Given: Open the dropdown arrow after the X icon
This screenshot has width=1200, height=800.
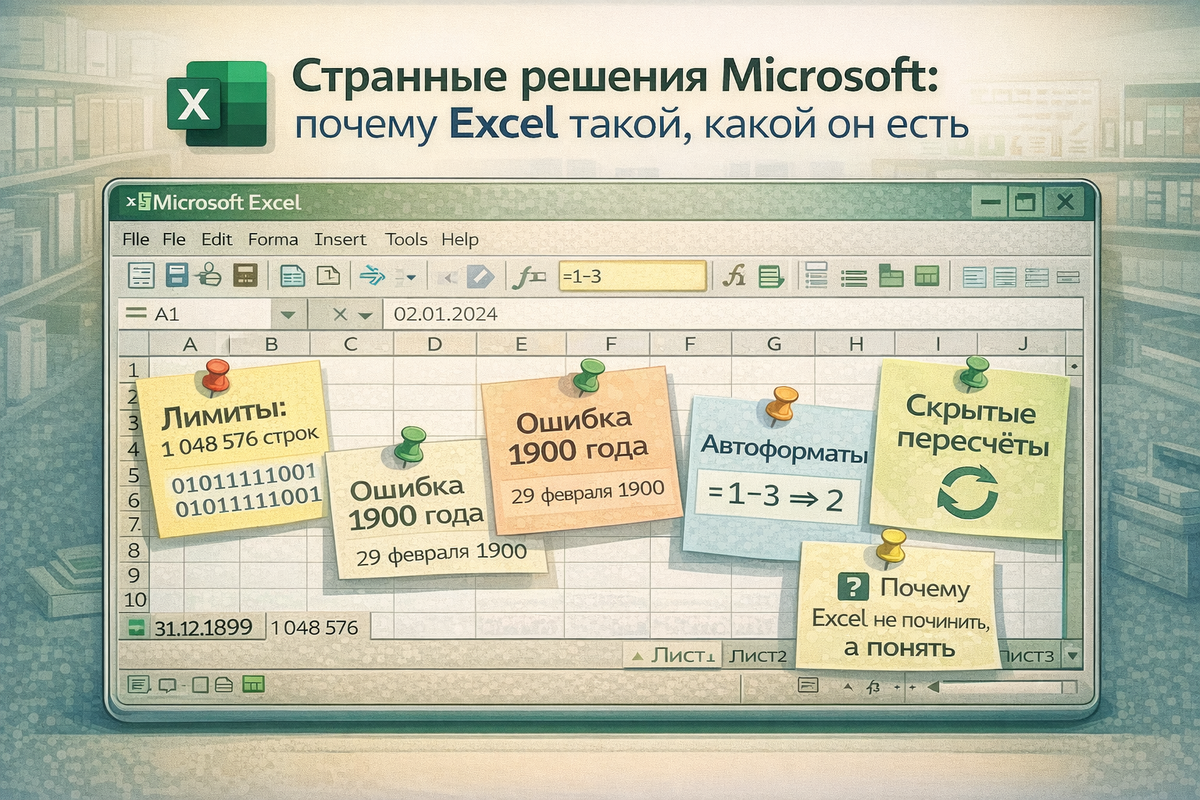Looking at the screenshot, I should point(365,315).
